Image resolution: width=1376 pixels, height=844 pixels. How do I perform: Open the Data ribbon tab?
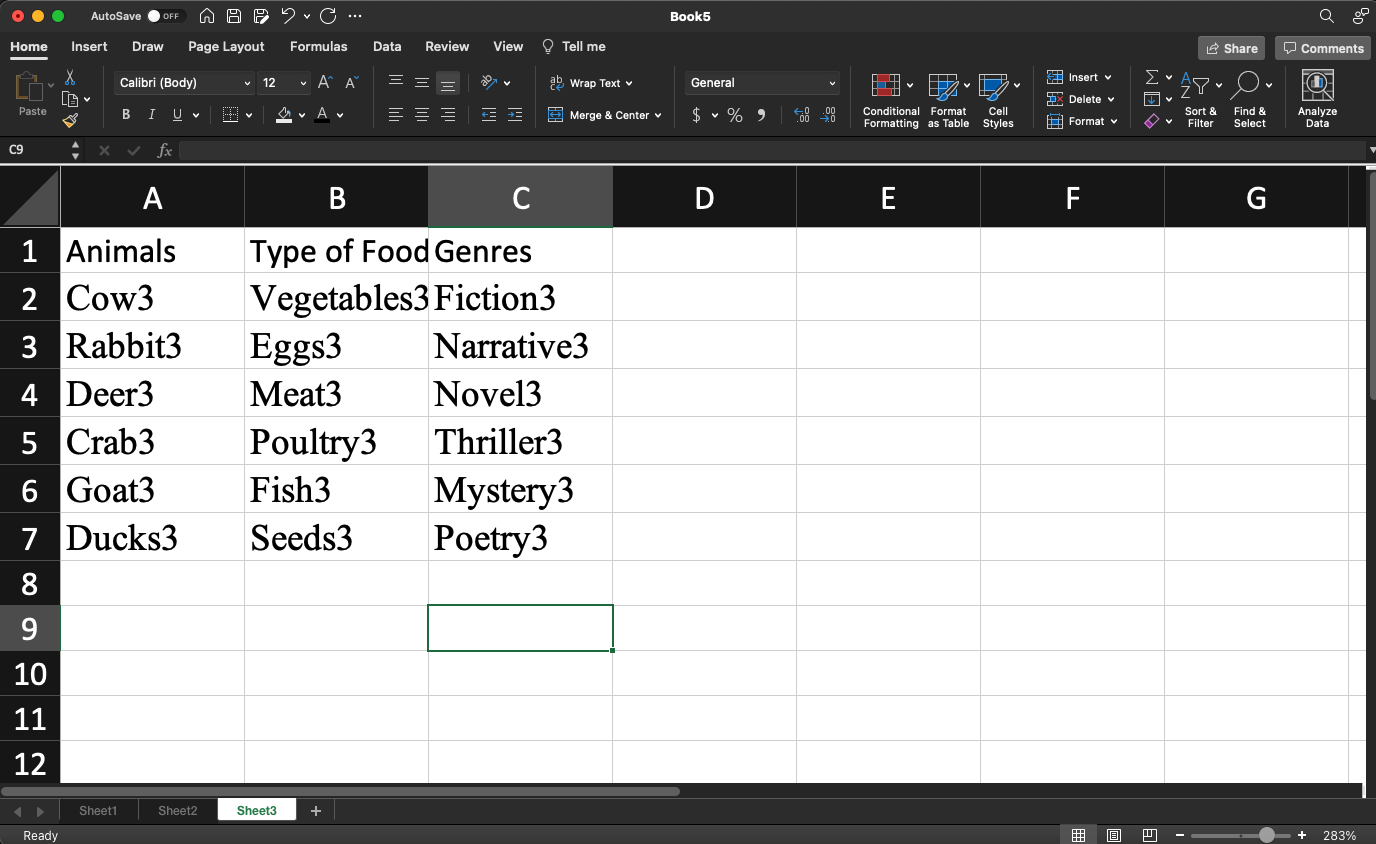point(387,46)
